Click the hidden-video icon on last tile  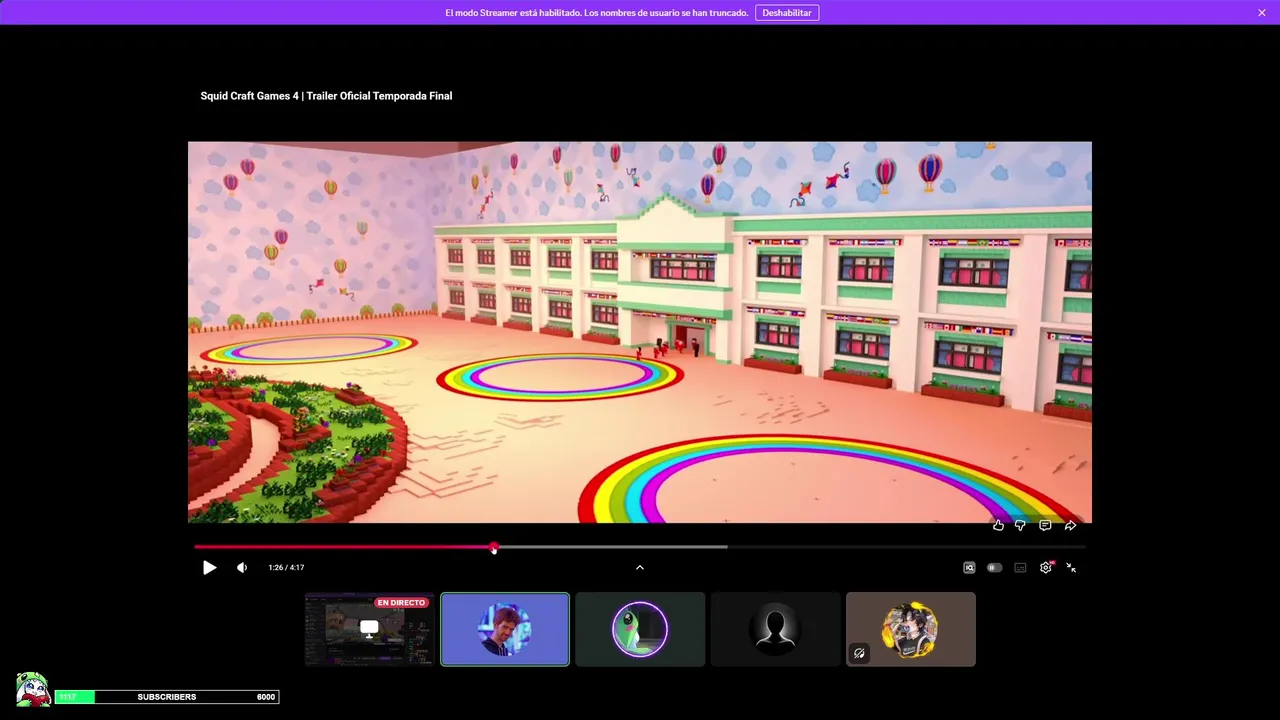[x=859, y=654]
